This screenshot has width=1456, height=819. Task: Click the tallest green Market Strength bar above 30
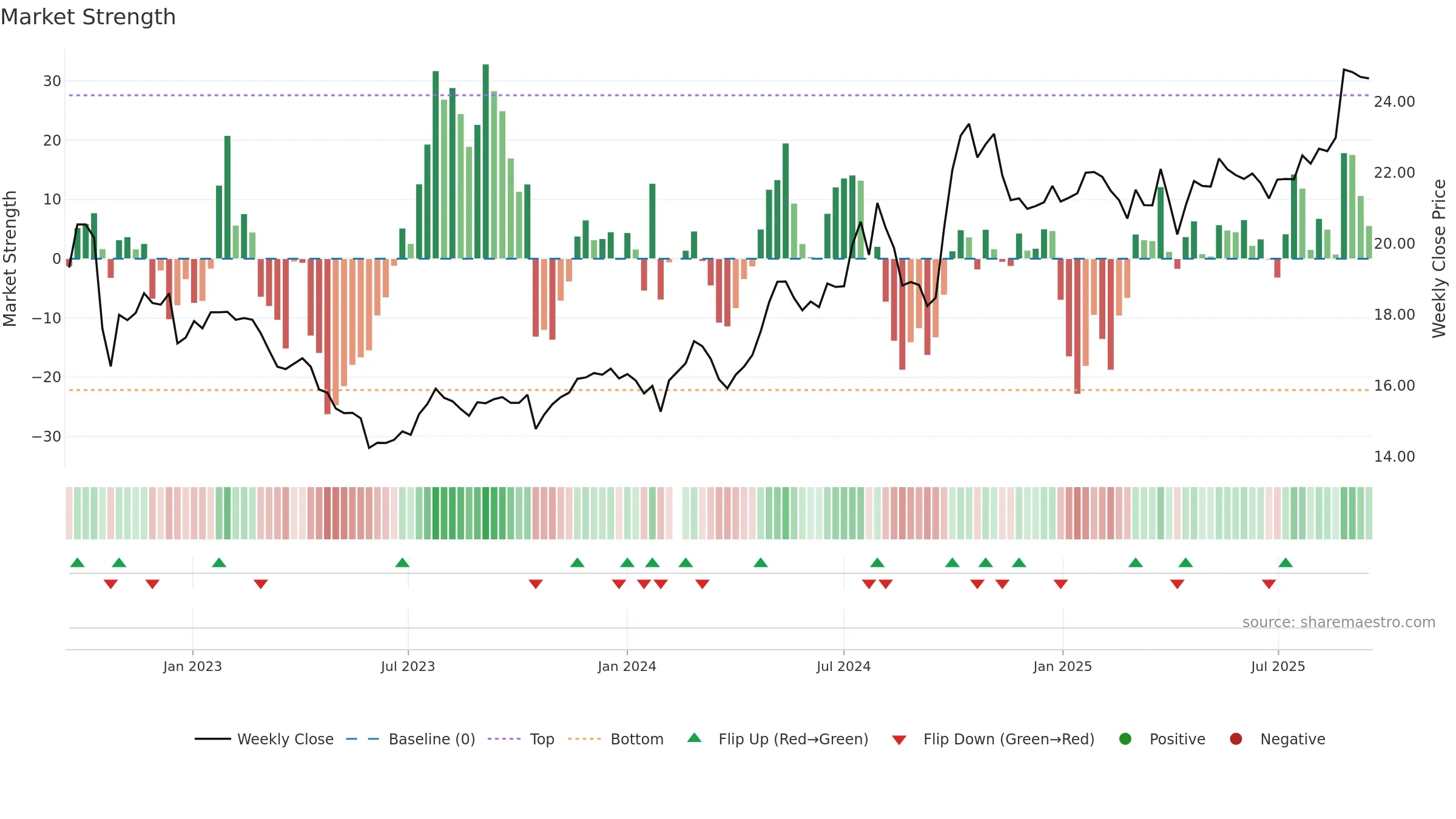click(486, 161)
